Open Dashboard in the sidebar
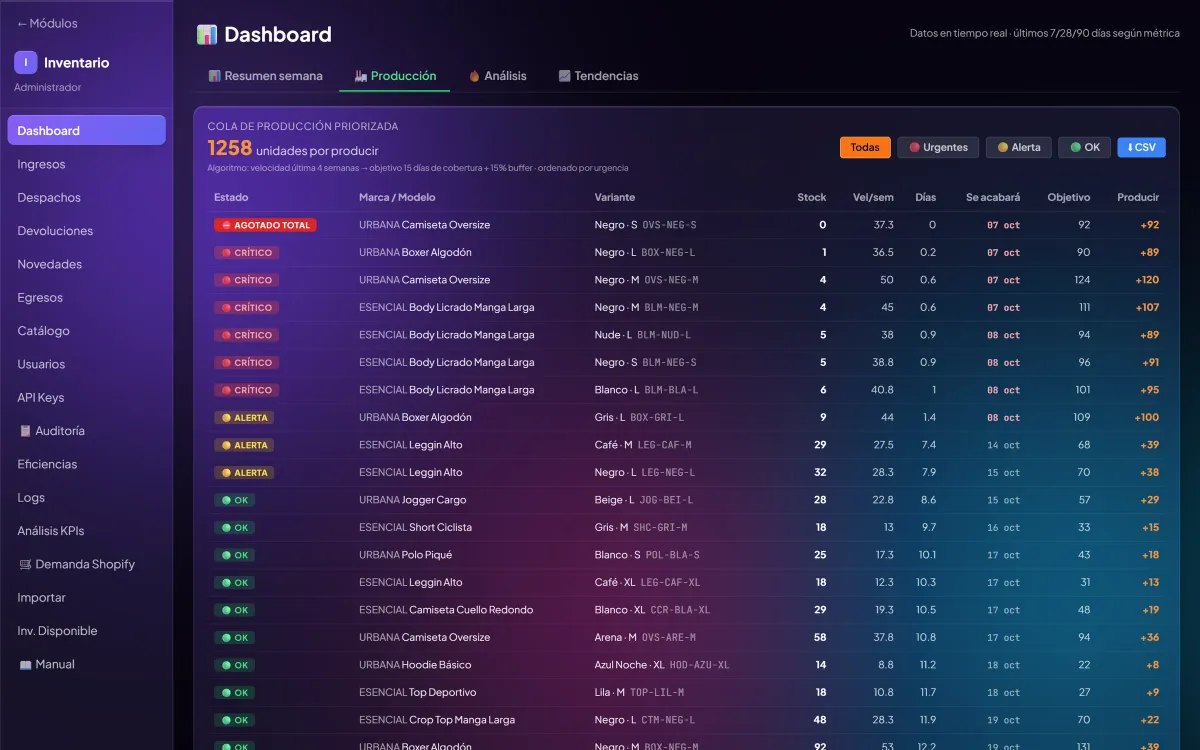Viewport: 1200px width, 750px height. click(x=87, y=131)
